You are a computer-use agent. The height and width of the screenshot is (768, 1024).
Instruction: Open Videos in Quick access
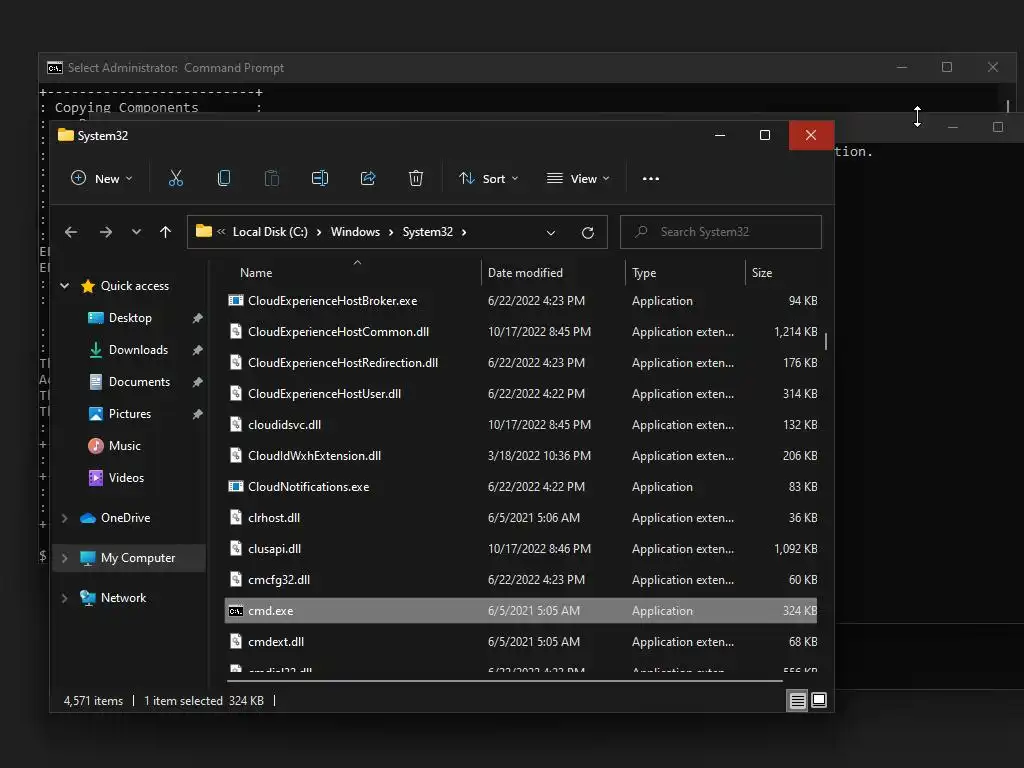coord(126,478)
